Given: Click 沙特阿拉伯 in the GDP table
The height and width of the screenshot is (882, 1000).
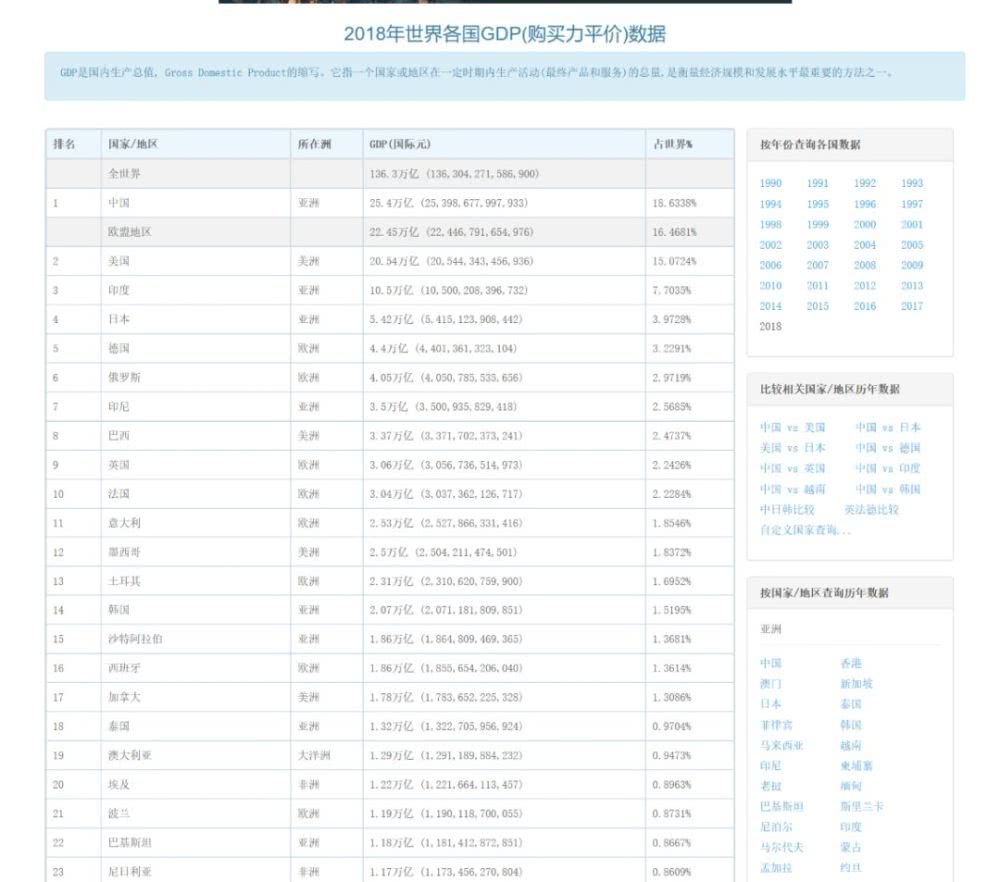Looking at the screenshot, I should pyautogui.click(x=135, y=639).
